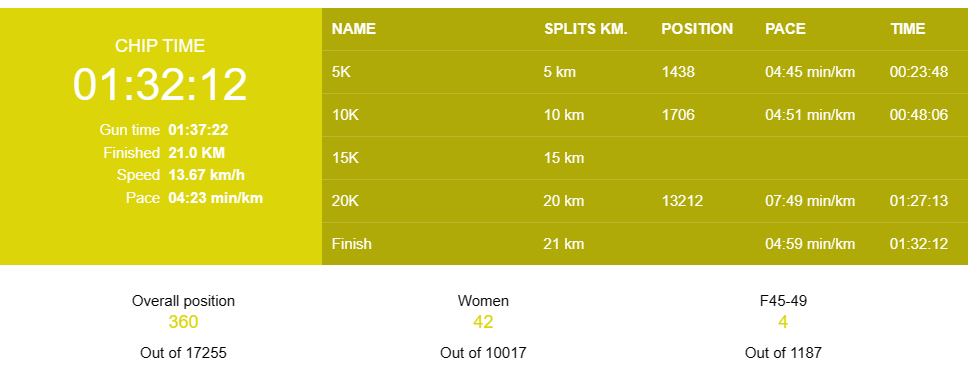Select the Speed value 13.67 km/h
The image size is (968, 389).
pyautogui.click(x=206, y=175)
